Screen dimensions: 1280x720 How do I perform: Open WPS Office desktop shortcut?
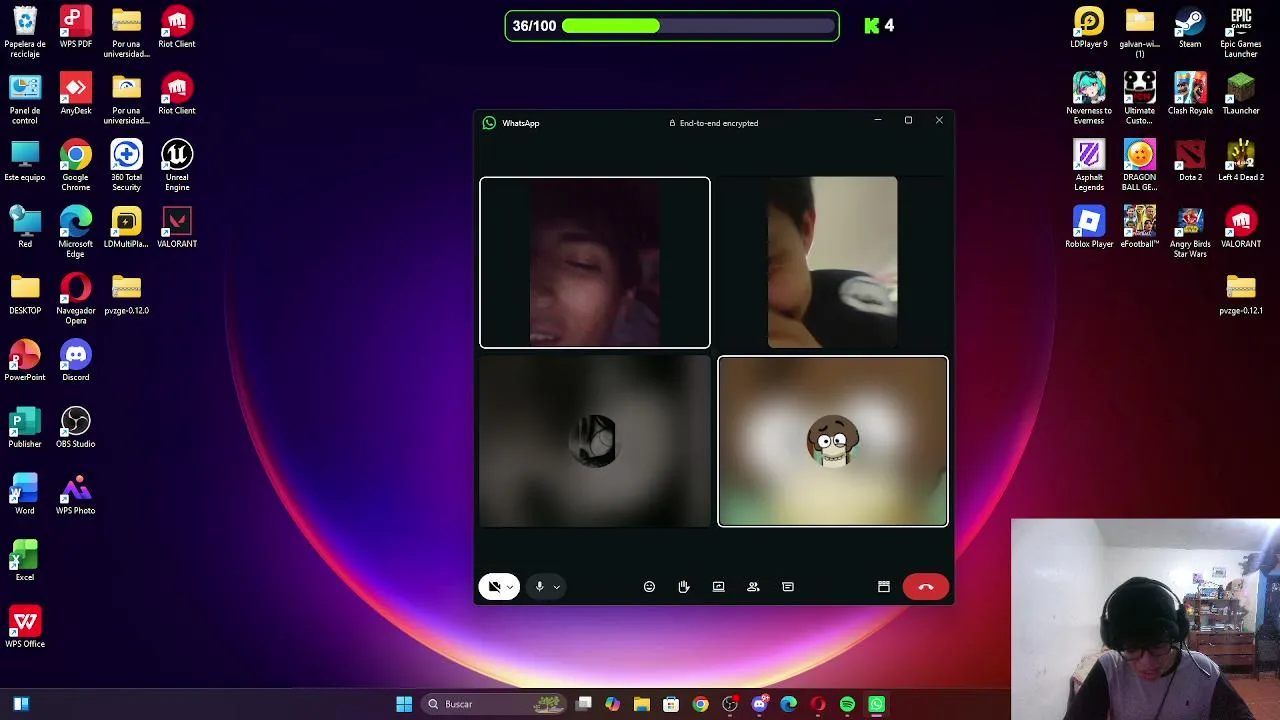[25, 627]
